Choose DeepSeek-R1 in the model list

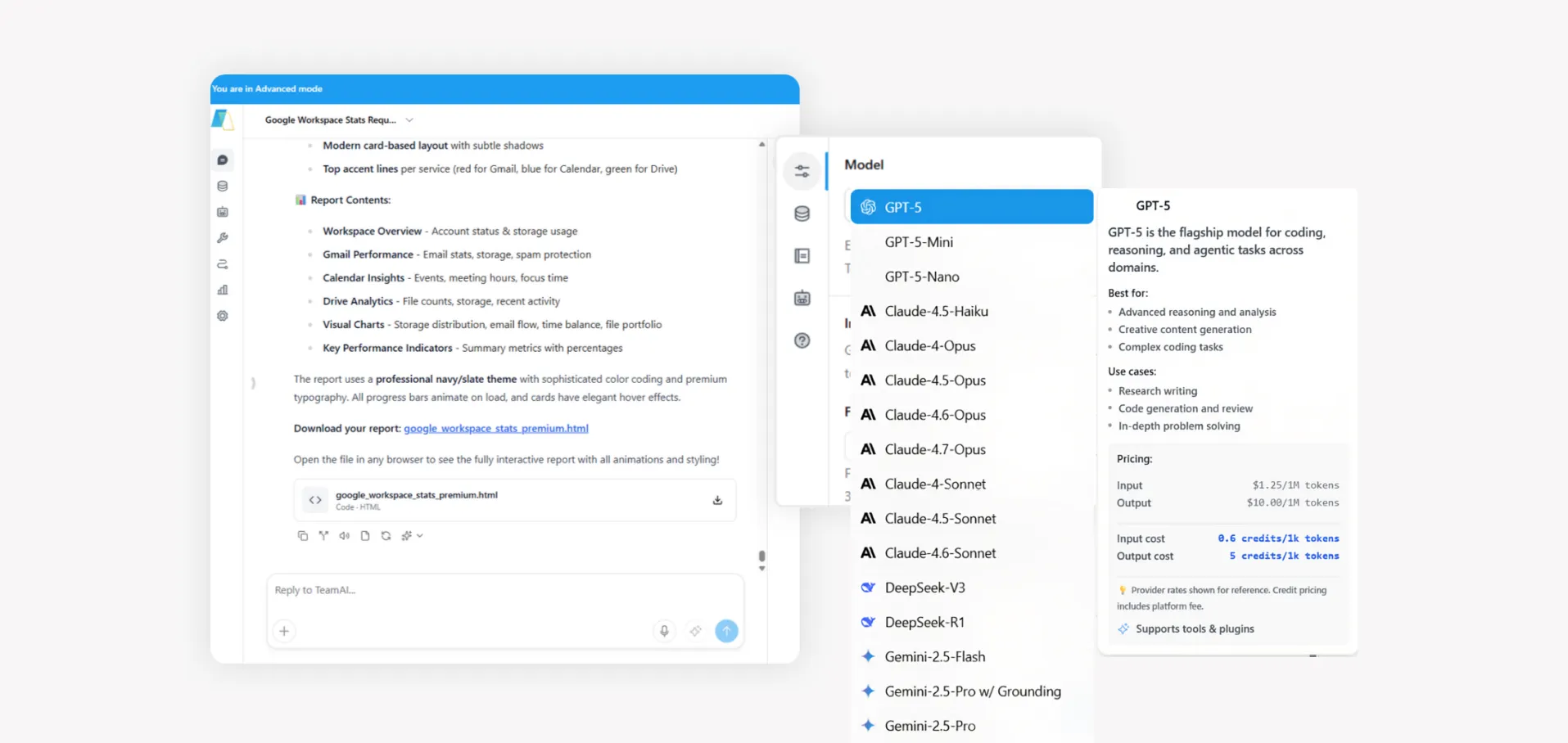[972, 622]
